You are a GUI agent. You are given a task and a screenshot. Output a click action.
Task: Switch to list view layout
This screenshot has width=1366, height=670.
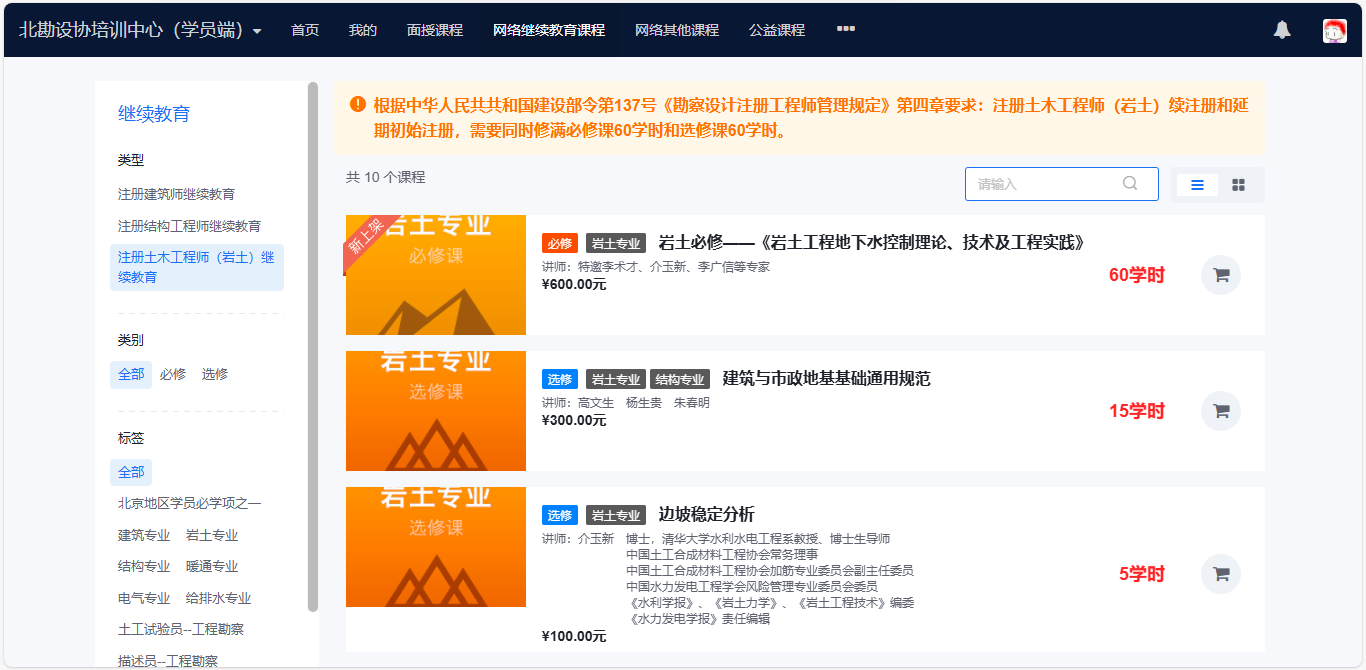point(1197,185)
